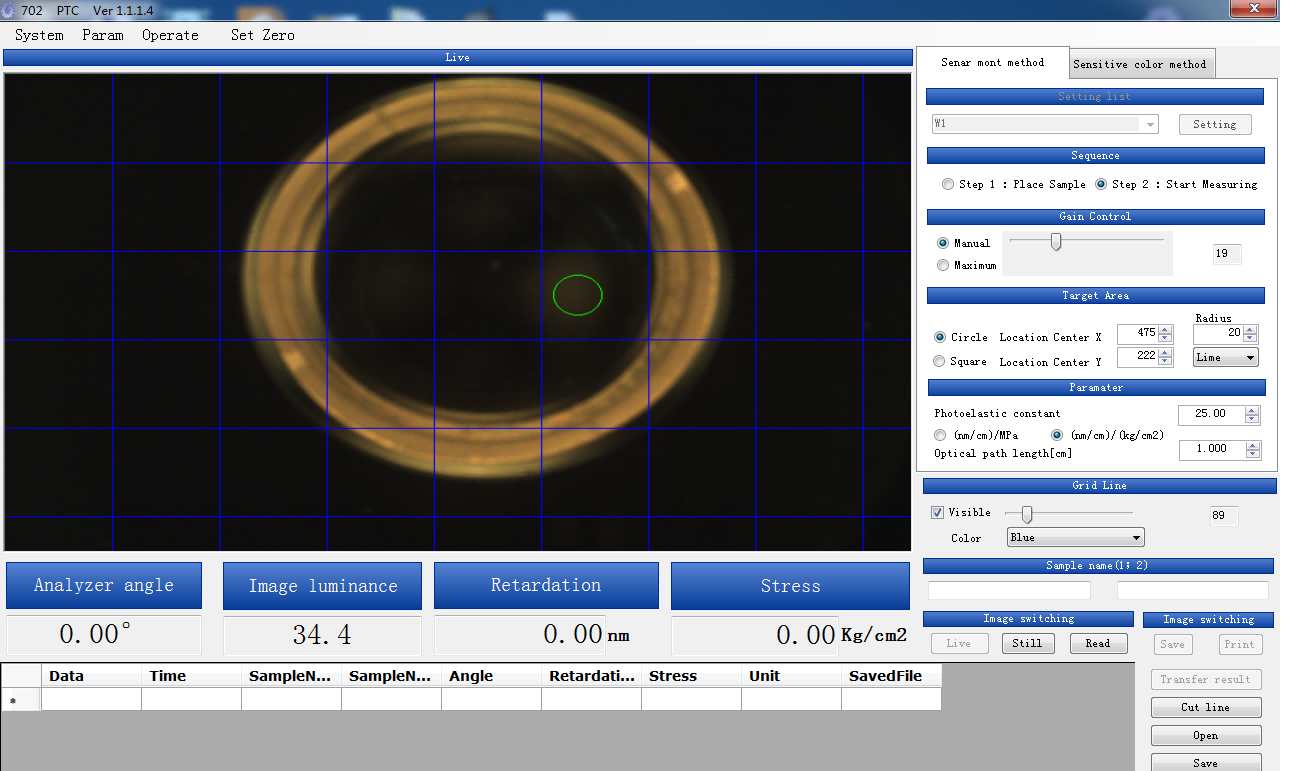
Task: Decrease Location Center Y spinner down arrow
Action: pyautogui.click(x=1164, y=362)
